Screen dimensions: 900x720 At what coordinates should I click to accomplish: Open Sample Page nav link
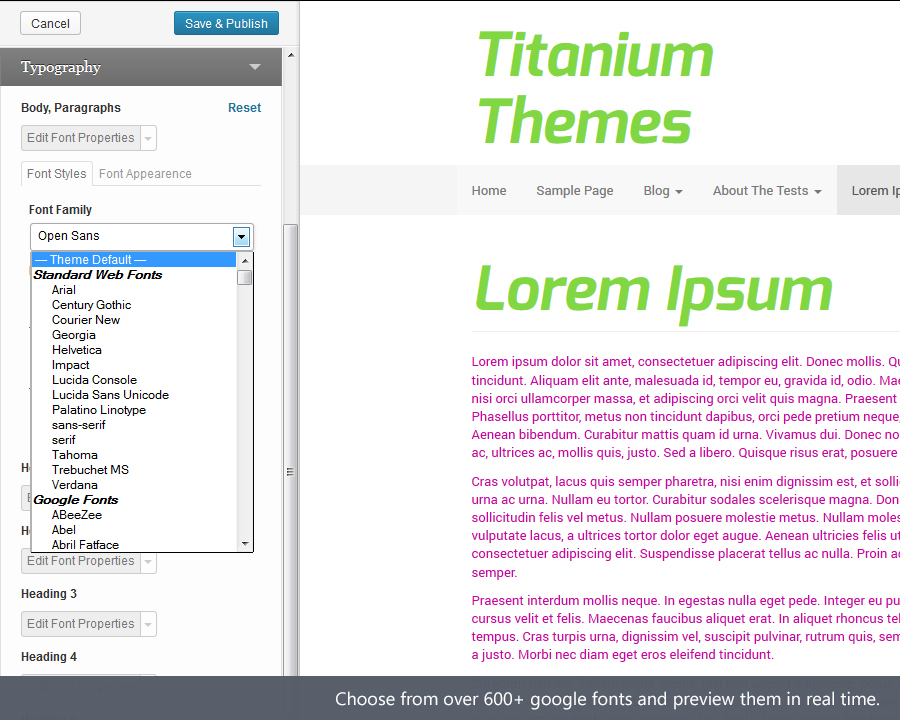[575, 191]
